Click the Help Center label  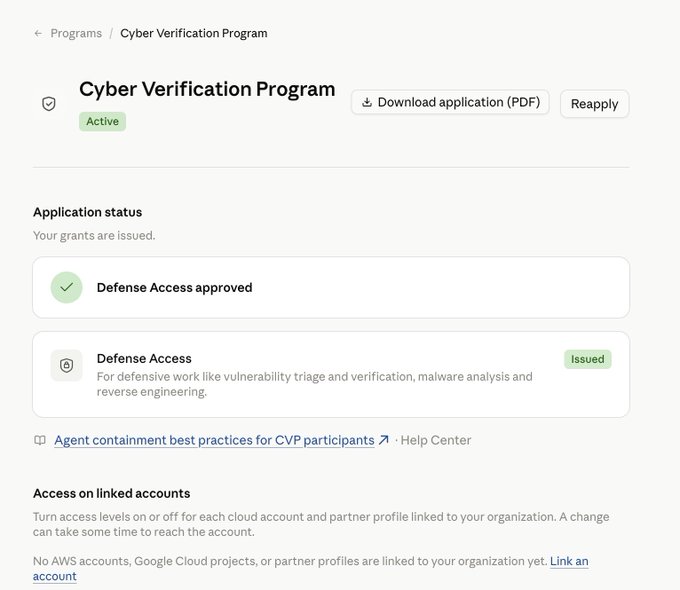coord(435,440)
